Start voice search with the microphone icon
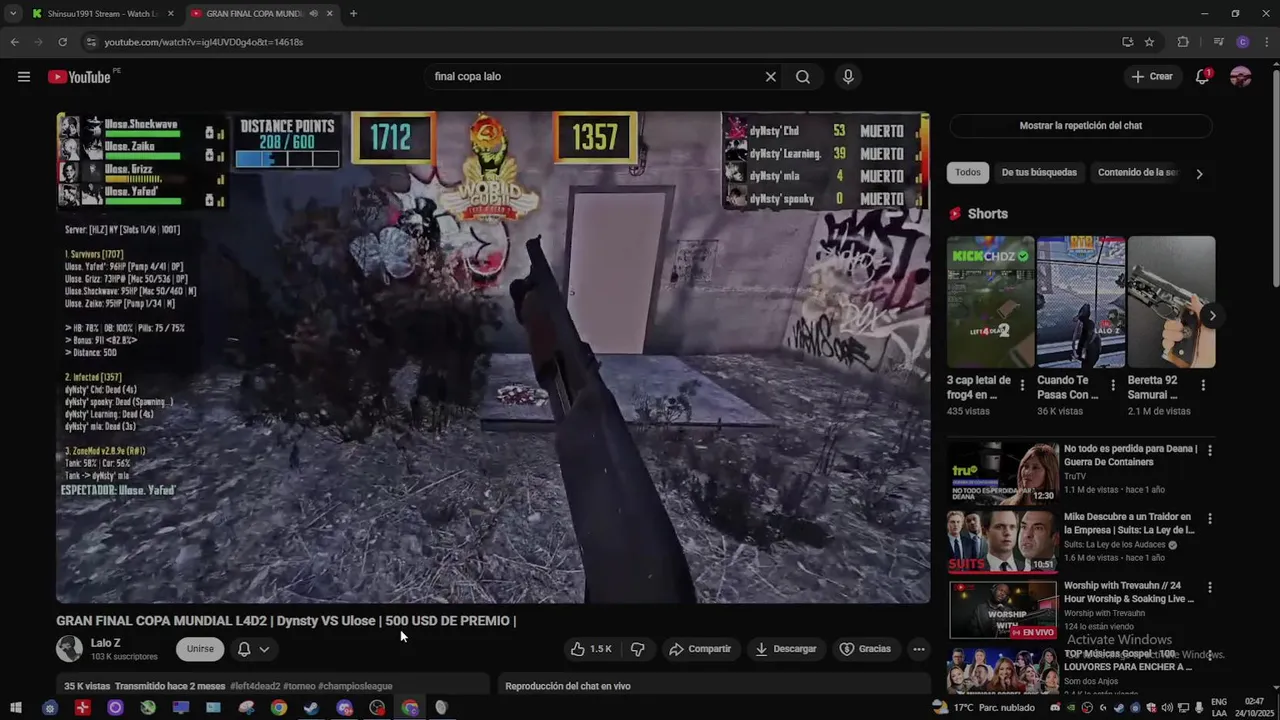This screenshot has height=720, width=1280. [x=848, y=77]
